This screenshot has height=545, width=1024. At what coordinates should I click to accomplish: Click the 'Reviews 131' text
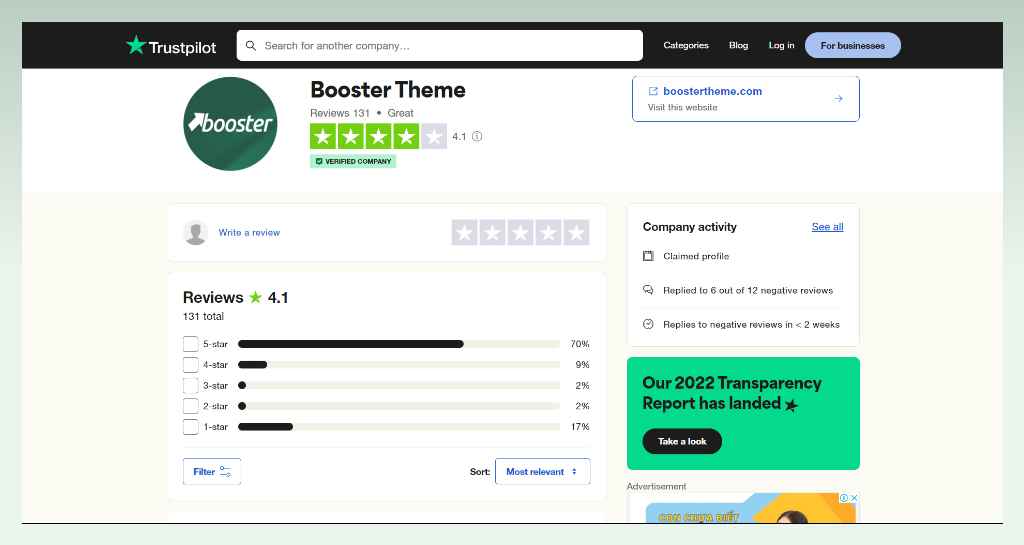(x=340, y=113)
